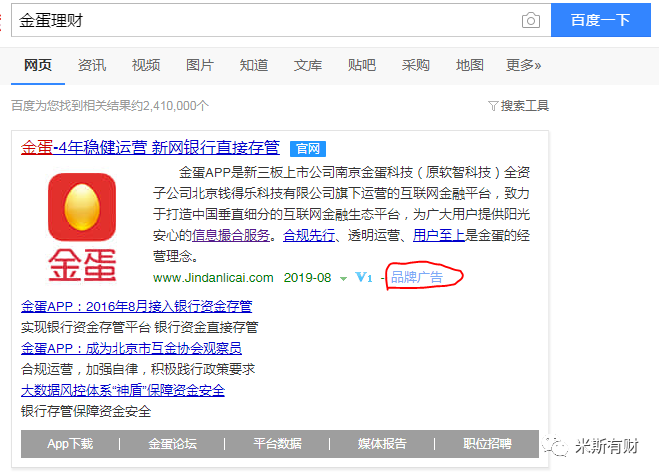Open the 贴吧 tab

(361, 66)
